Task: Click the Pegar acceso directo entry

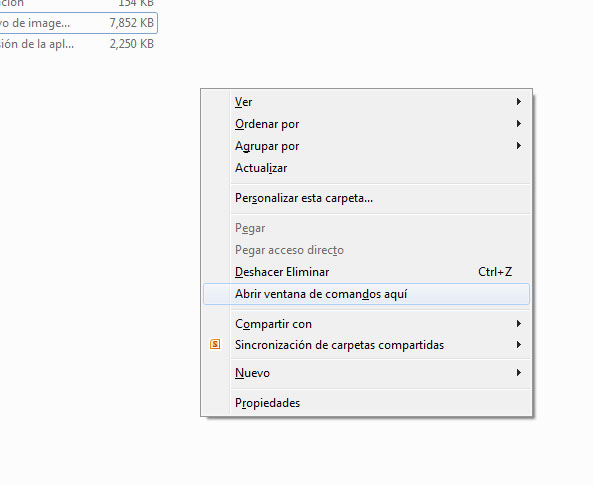Action: coord(366,250)
